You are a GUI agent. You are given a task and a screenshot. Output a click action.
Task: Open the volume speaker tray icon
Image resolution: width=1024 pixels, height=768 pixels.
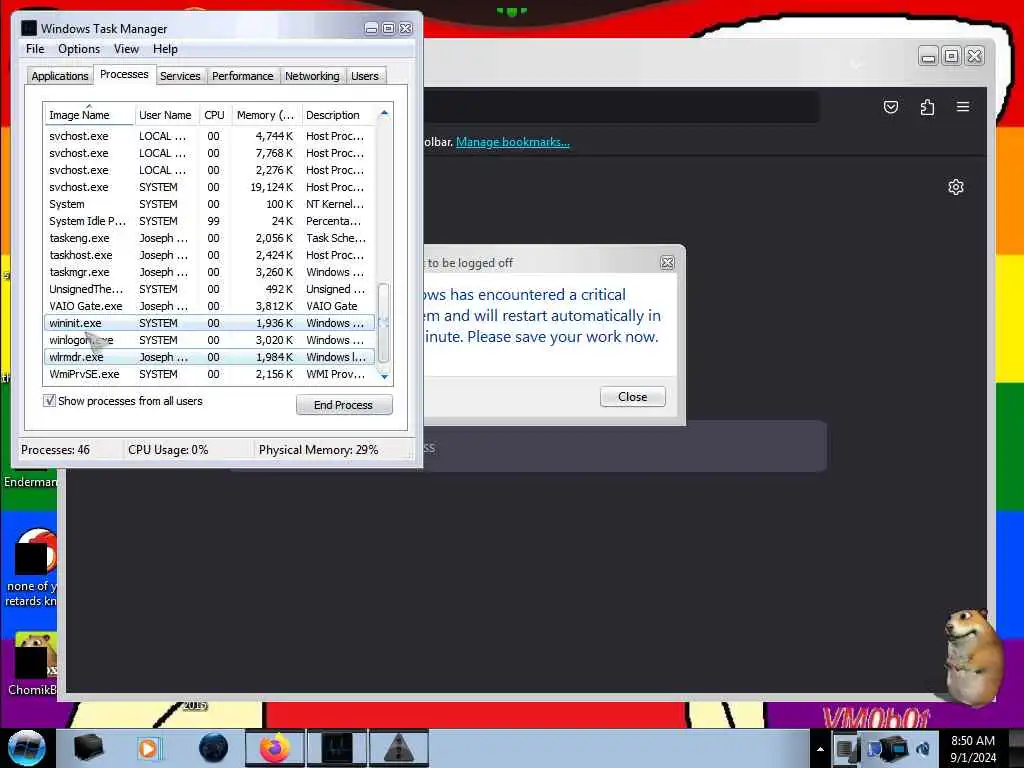tap(923, 749)
